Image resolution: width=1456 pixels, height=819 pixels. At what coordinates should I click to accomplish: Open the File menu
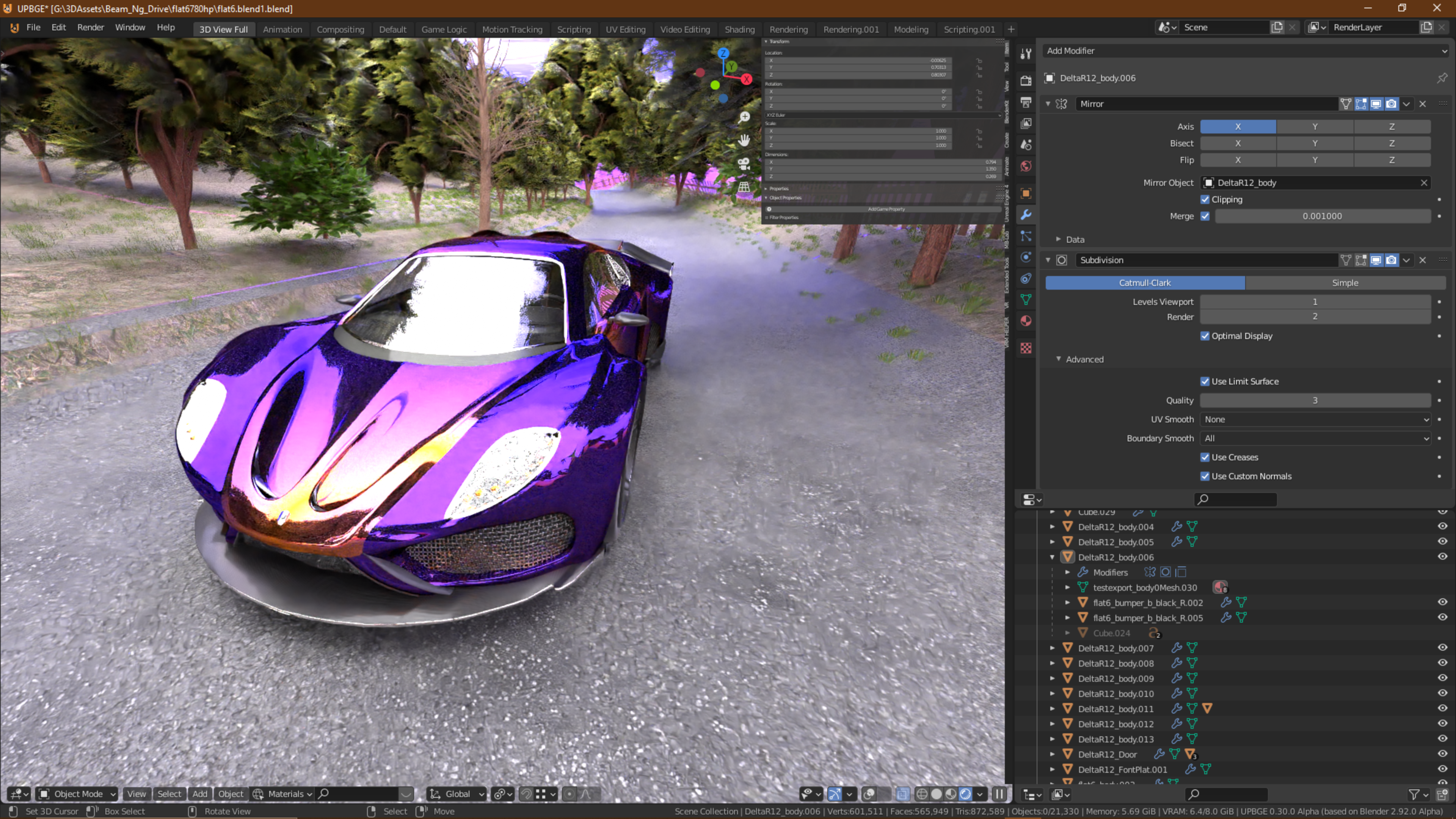pyautogui.click(x=33, y=27)
